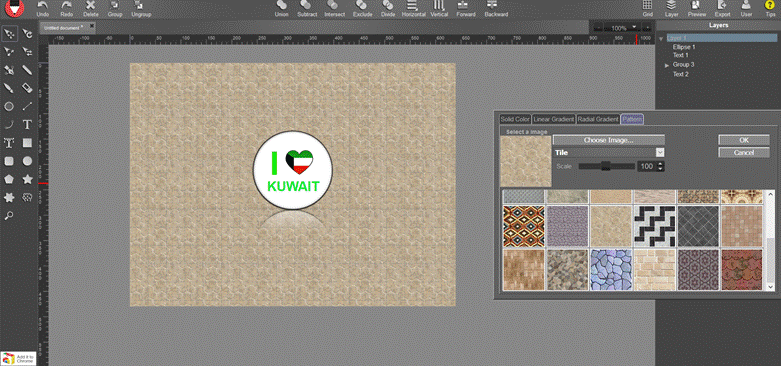Choose the beige brick wall pattern
781x366 pixels.
pyautogui.click(x=654, y=270)
